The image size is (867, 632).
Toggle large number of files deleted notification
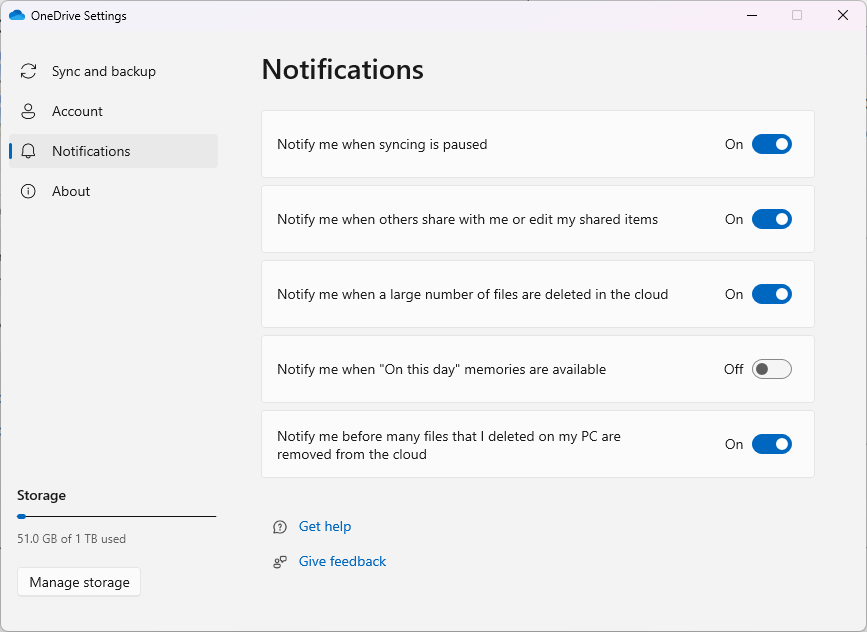772,294
